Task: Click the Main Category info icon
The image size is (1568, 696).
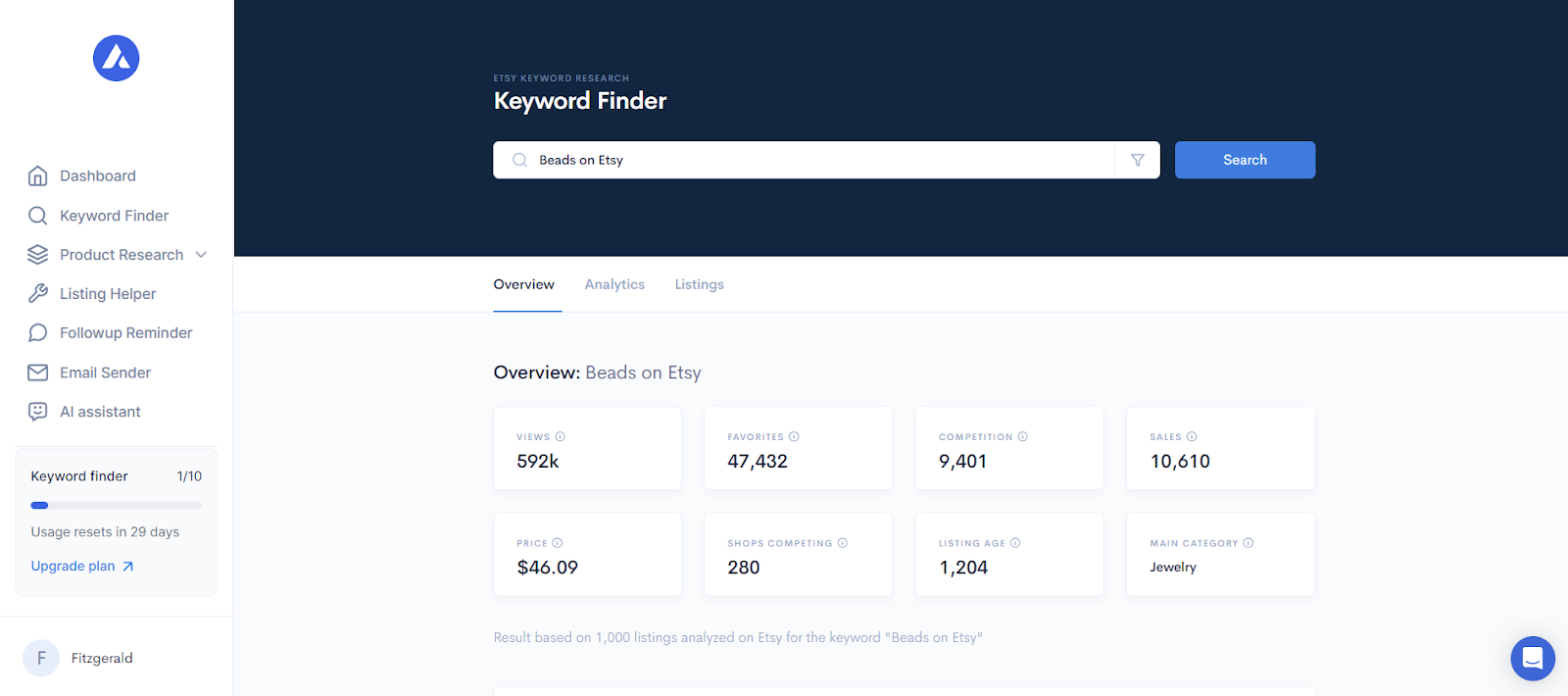Action: point(1249,543)
